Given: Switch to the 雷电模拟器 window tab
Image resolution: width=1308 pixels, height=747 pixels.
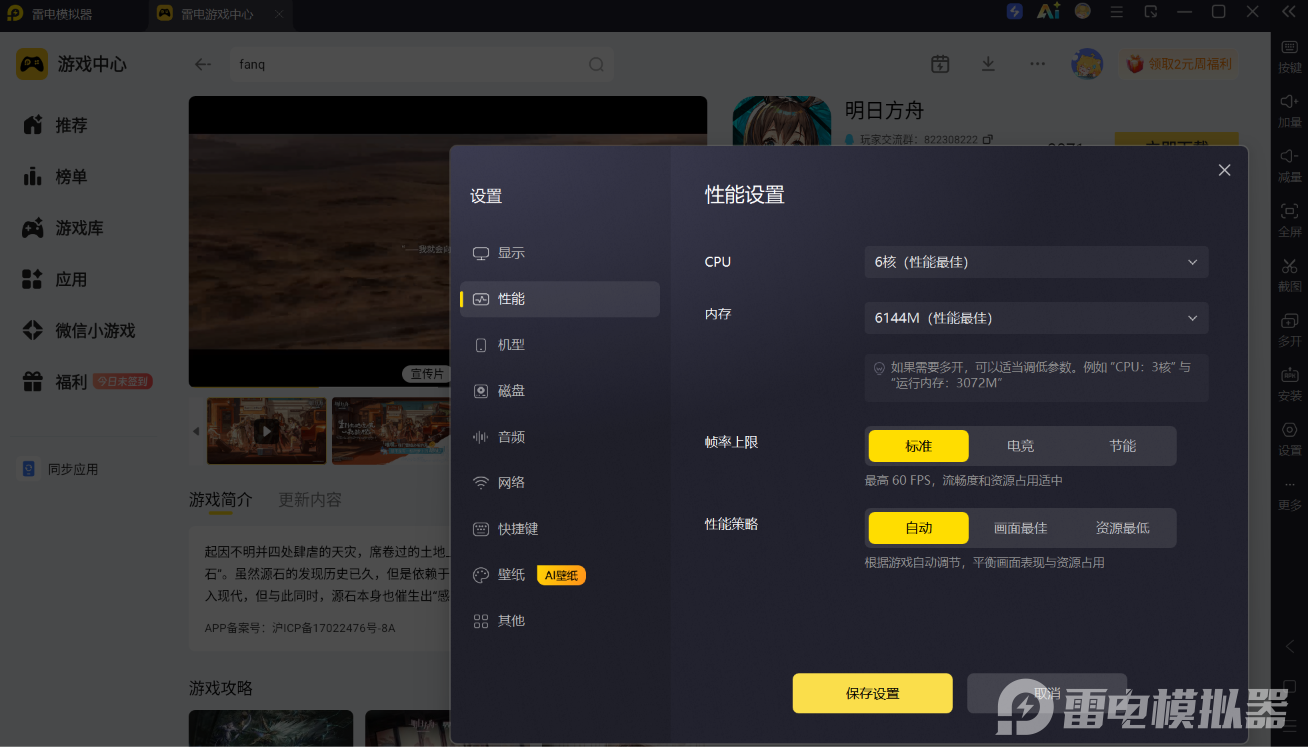Looking at the screenshot, I should [x=74, y=15].
